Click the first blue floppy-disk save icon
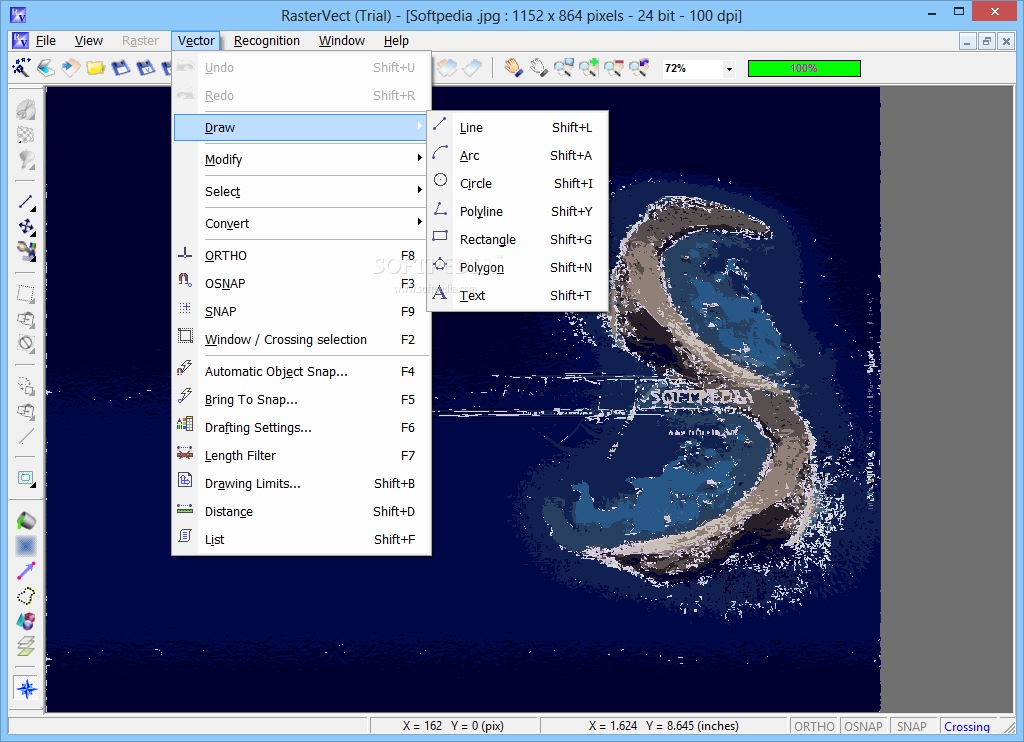This screenshot has width=1024, height=742. pos(120,67)
